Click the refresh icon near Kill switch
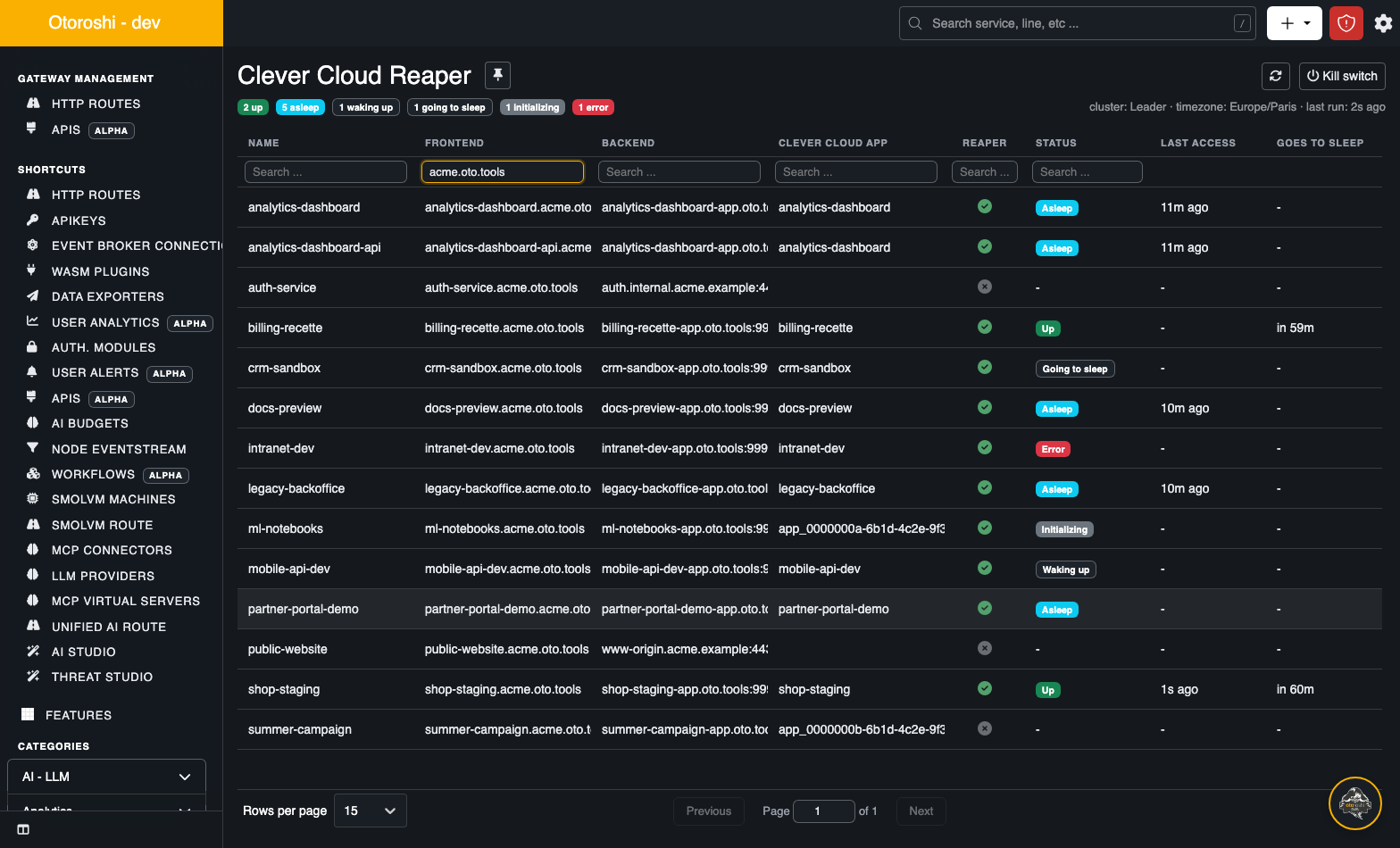Image resolution: width=1400 pixels, height=848 pixels. [1276, 76]
